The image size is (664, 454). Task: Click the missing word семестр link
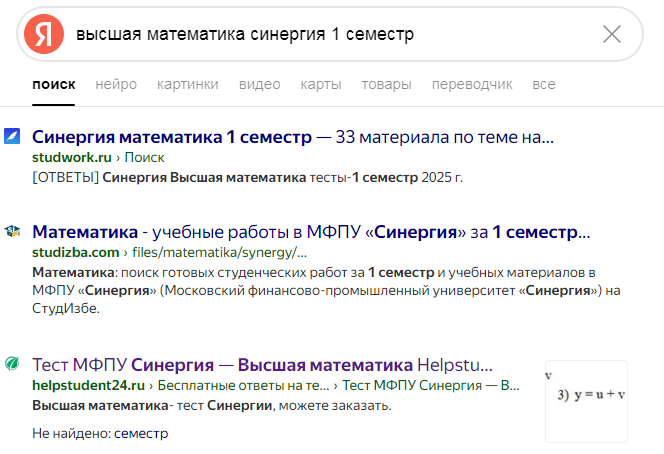141,434
